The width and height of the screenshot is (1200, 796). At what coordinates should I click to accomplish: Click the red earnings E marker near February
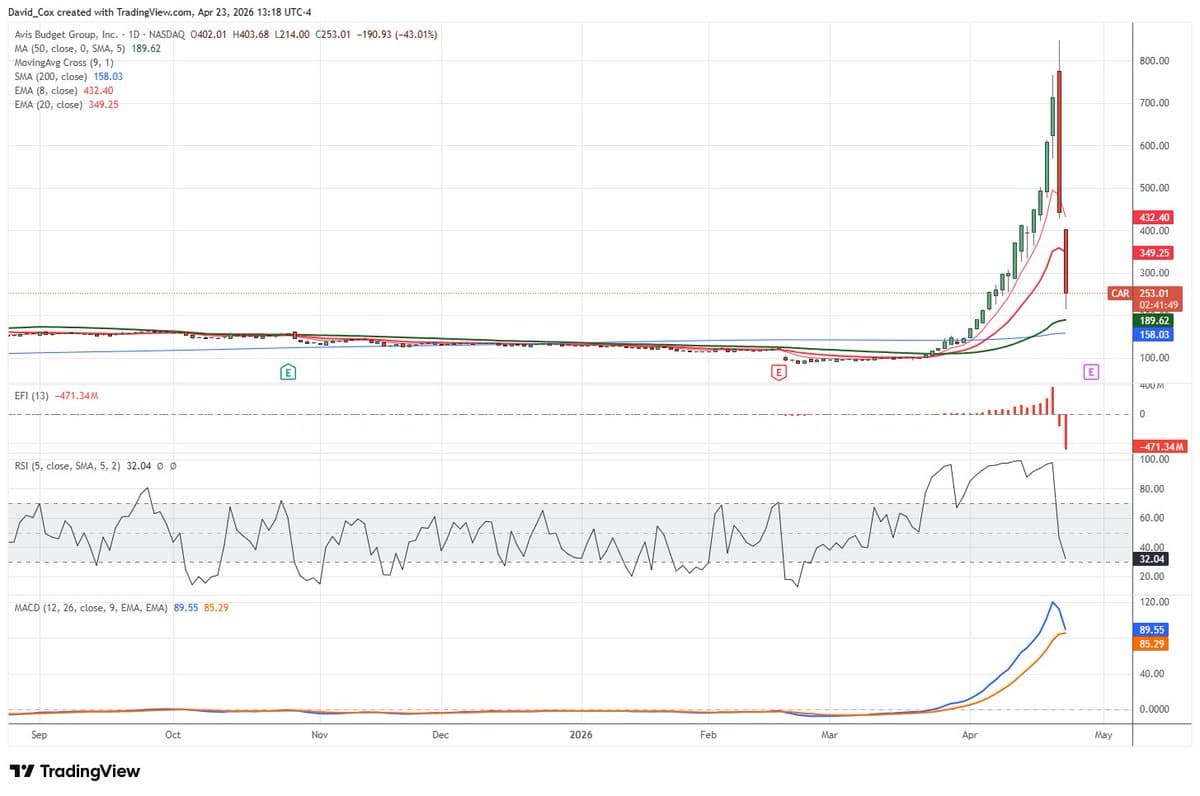(x=779, y=372)
